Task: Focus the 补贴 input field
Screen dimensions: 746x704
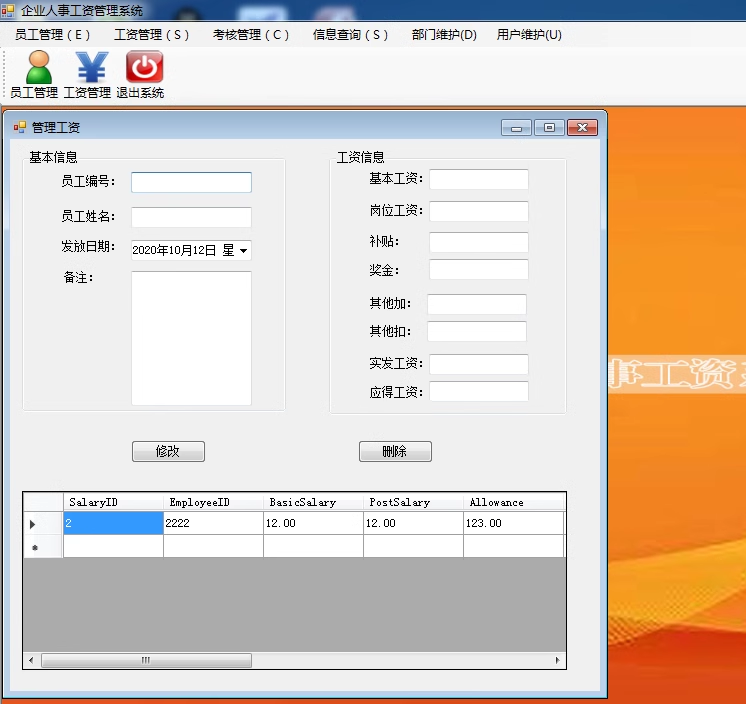Action: click(x=479, y=242)
